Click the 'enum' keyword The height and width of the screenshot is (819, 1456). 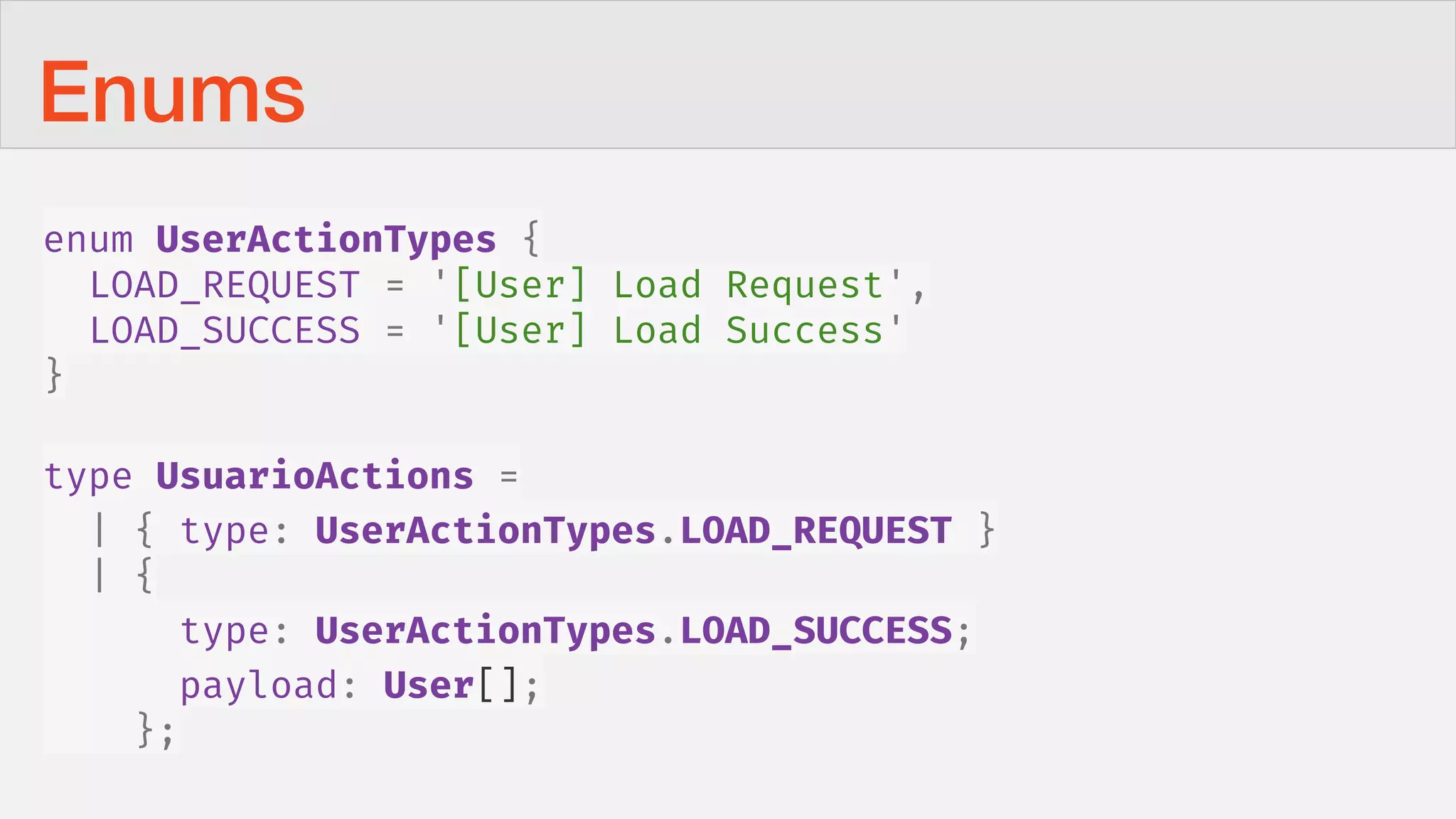click(88, 240)
